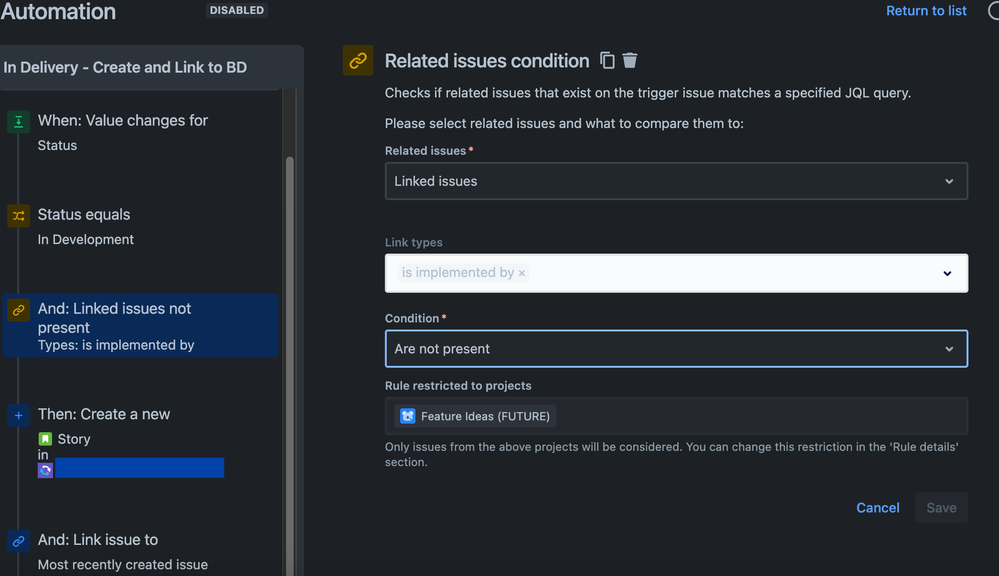999x576 pixels.
Task: Click the linked issues chain icon in sidebar
Action: [x=18, y=310]
